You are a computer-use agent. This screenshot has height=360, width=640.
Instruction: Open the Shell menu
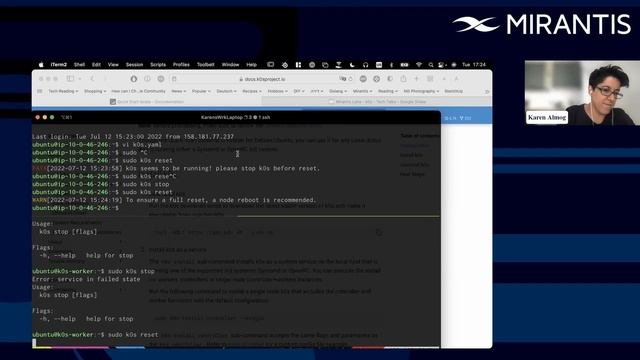click(x=79, y=65)
